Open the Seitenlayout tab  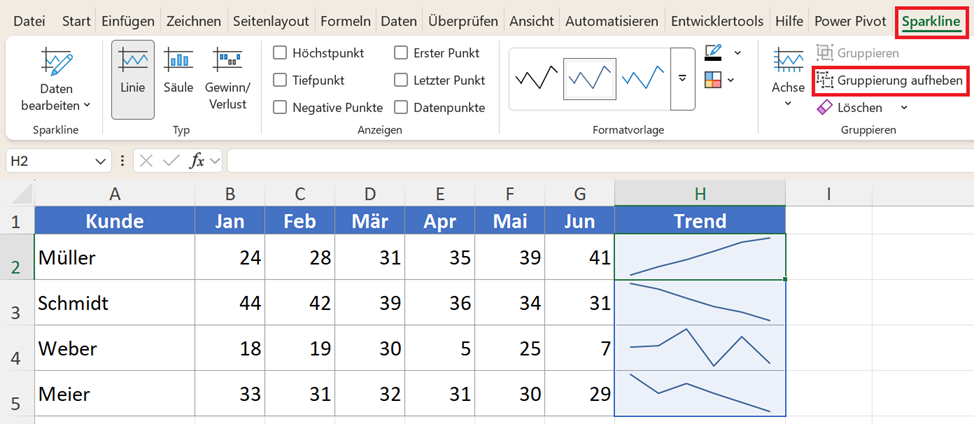271,22
